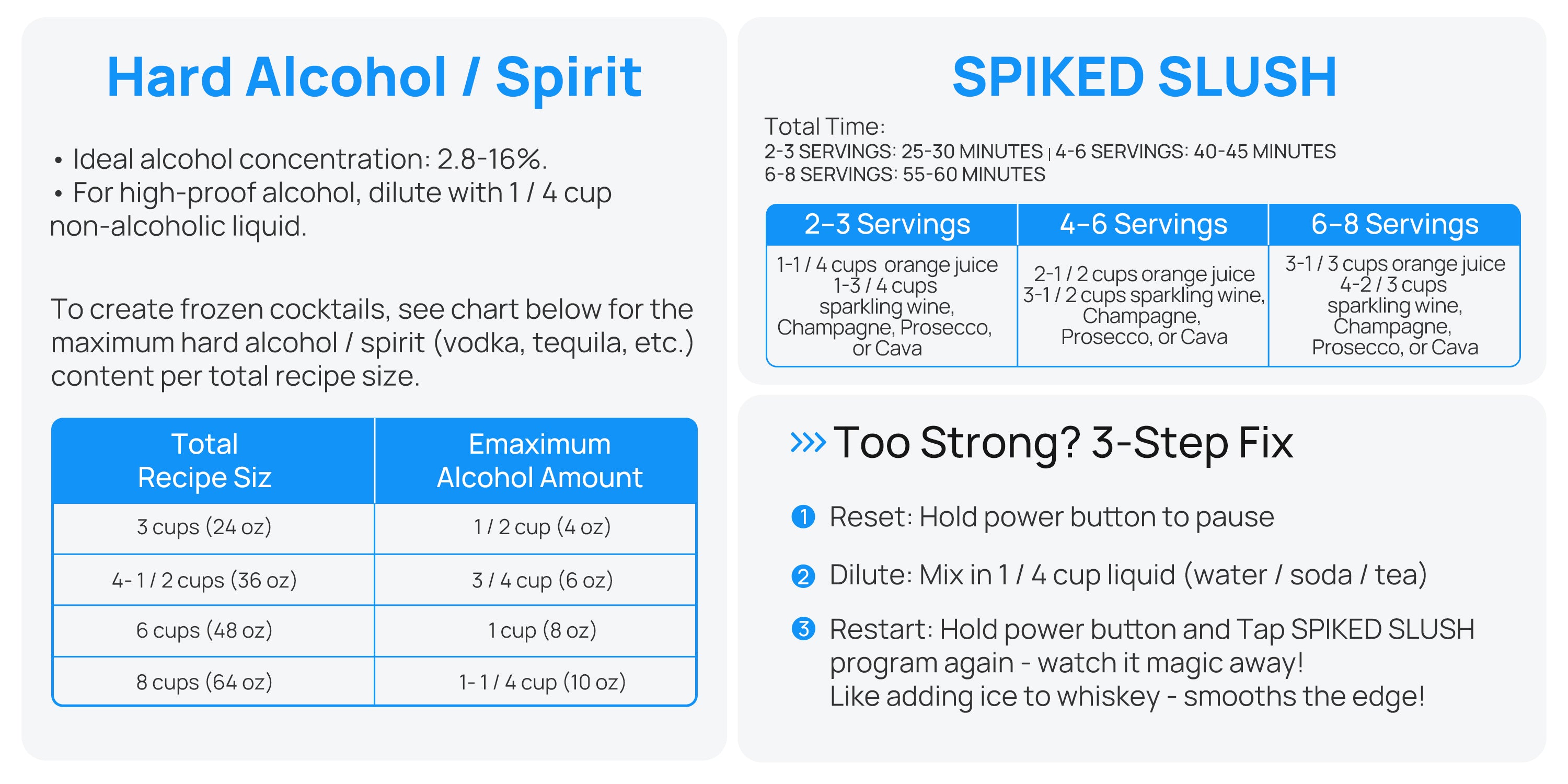Select the "3 / 4 cup (6 oz)" cell

(x=543, y=580)
